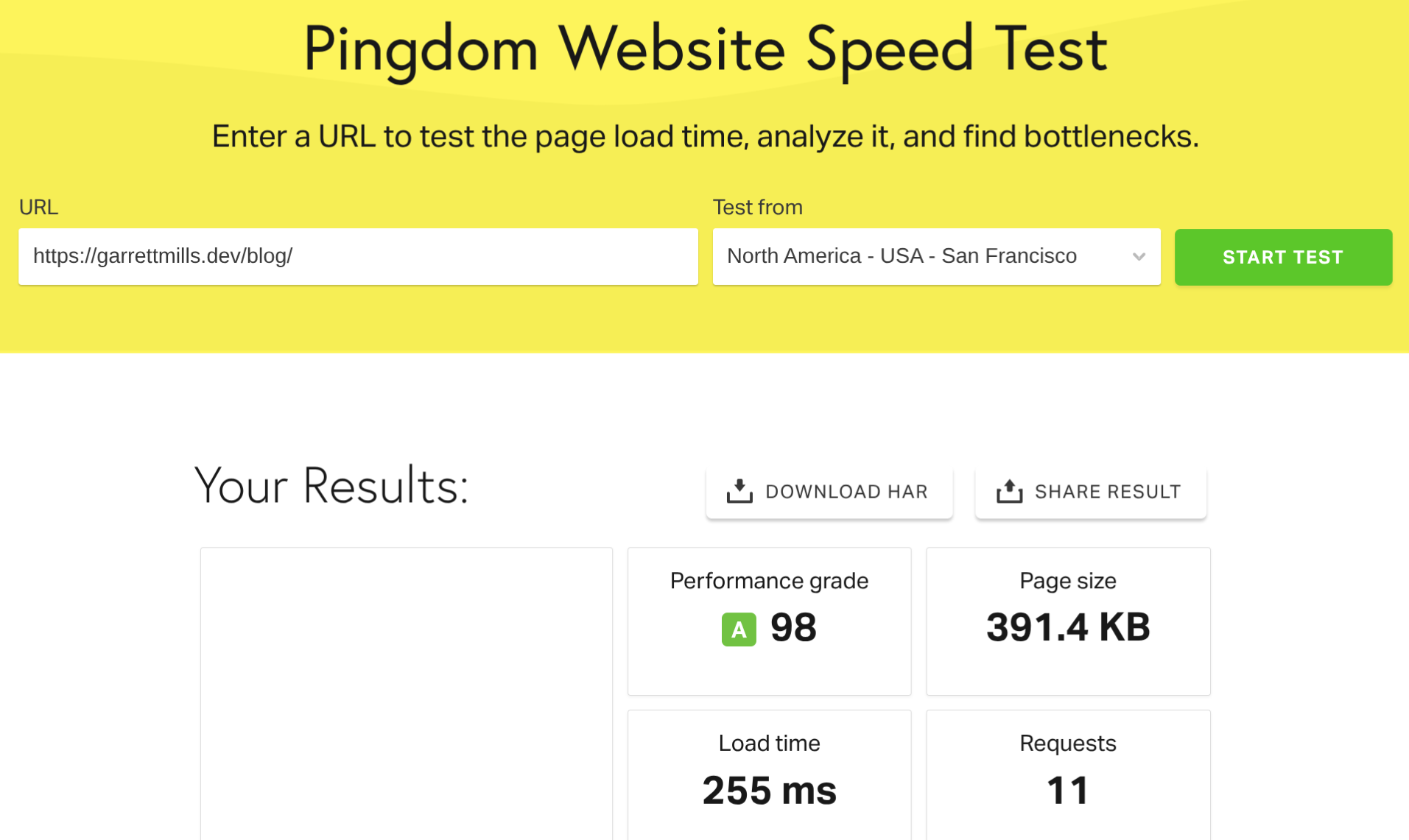Click the Your Results heading
The height and width of the screenshot is (840, 1409).
click(331, 487)
